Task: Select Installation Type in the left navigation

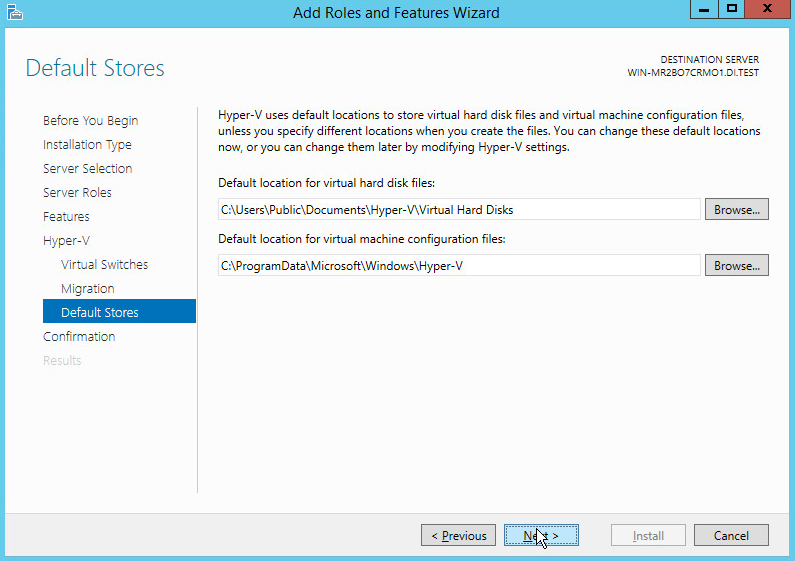Action: click(x=87, y=145)
